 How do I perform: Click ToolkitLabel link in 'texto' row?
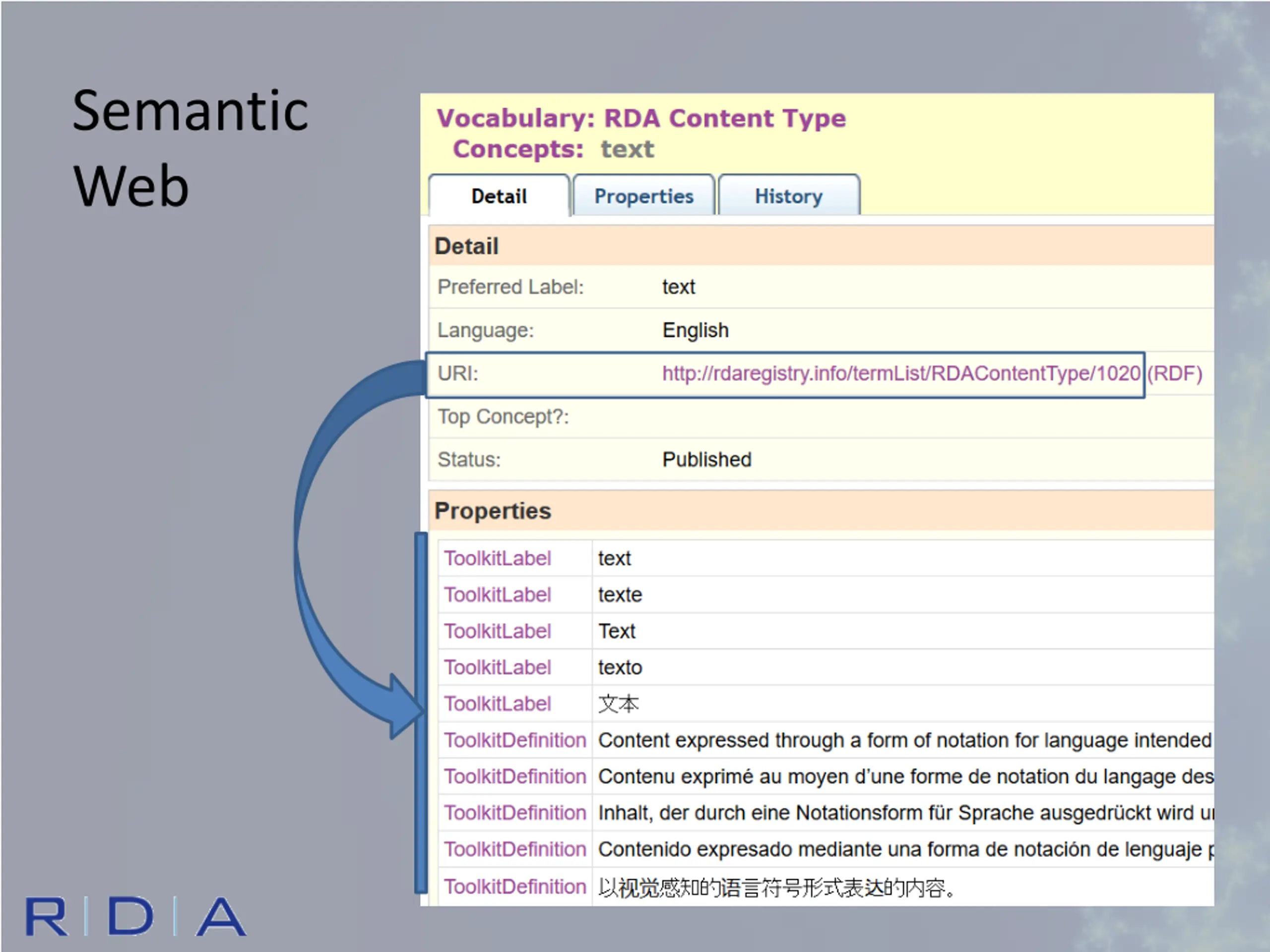(x=497, y=667)
